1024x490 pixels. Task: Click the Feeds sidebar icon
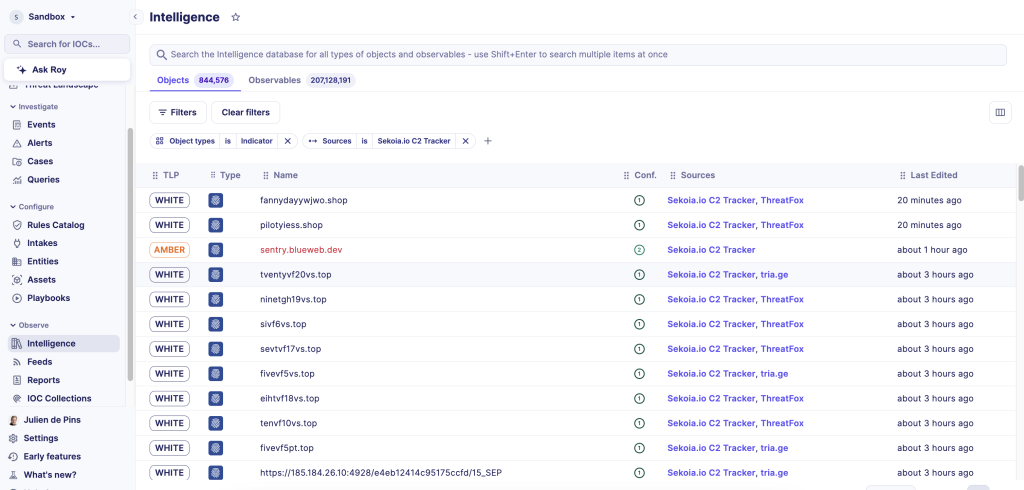pyautogui.click(x=17, y=362)
